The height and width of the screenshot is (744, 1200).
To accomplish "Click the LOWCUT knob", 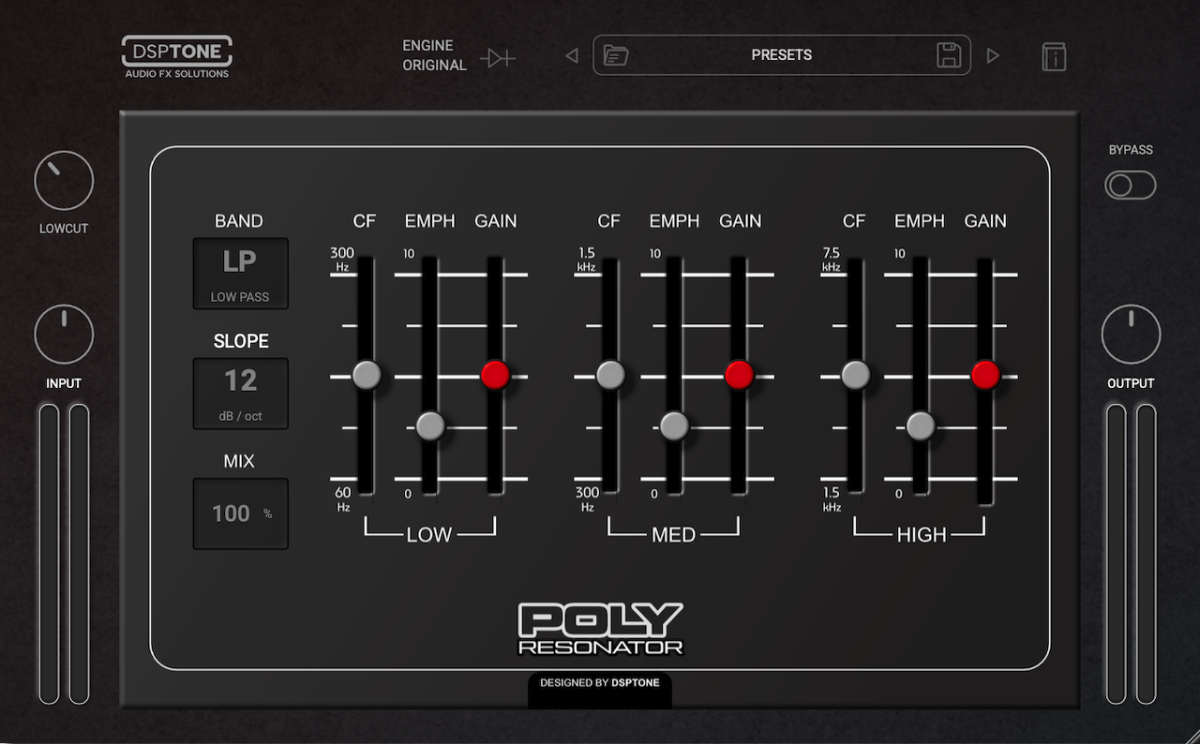I will pyautogui.click(x=64, y=181).
